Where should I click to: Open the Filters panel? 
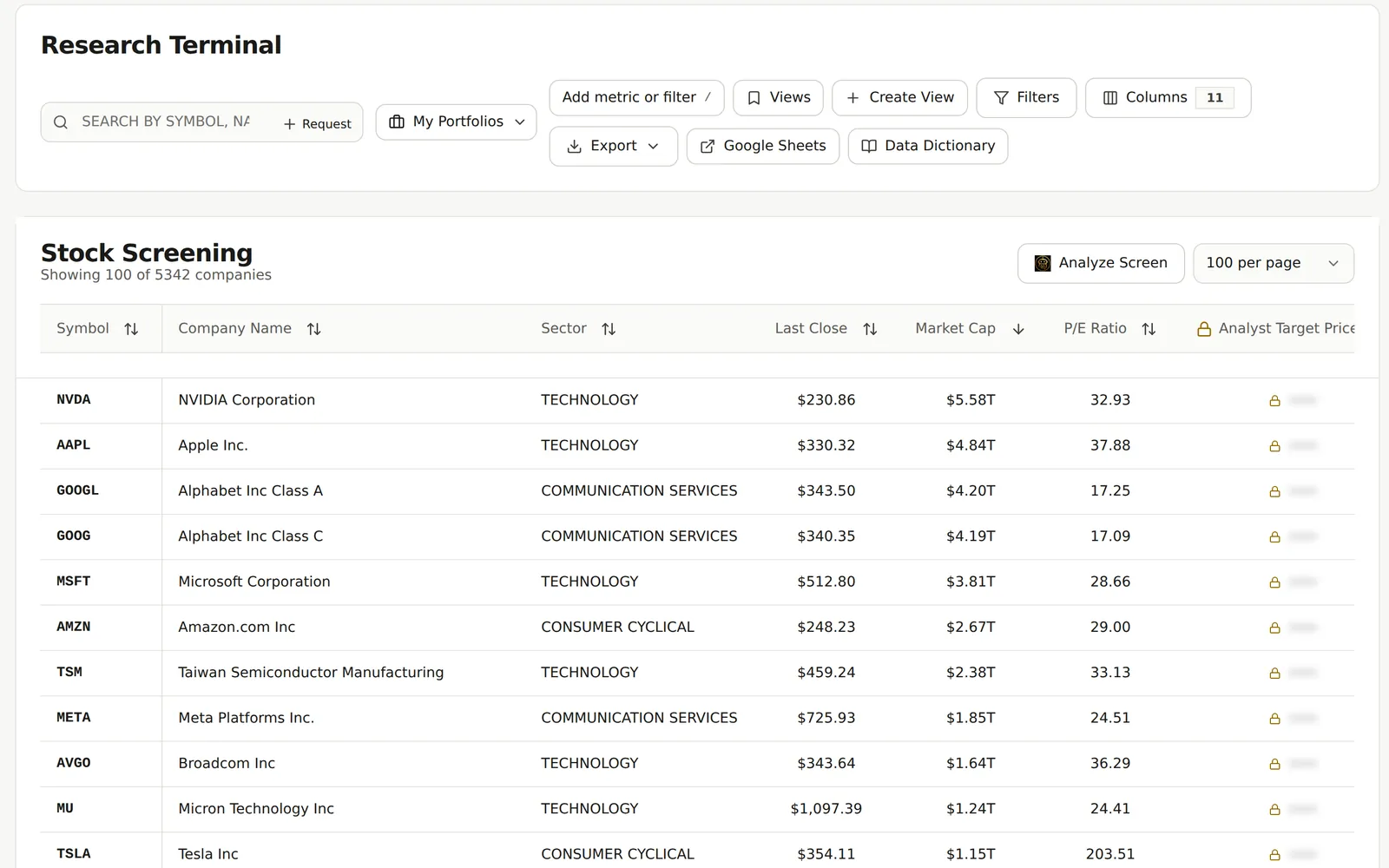coord(1026,98)
